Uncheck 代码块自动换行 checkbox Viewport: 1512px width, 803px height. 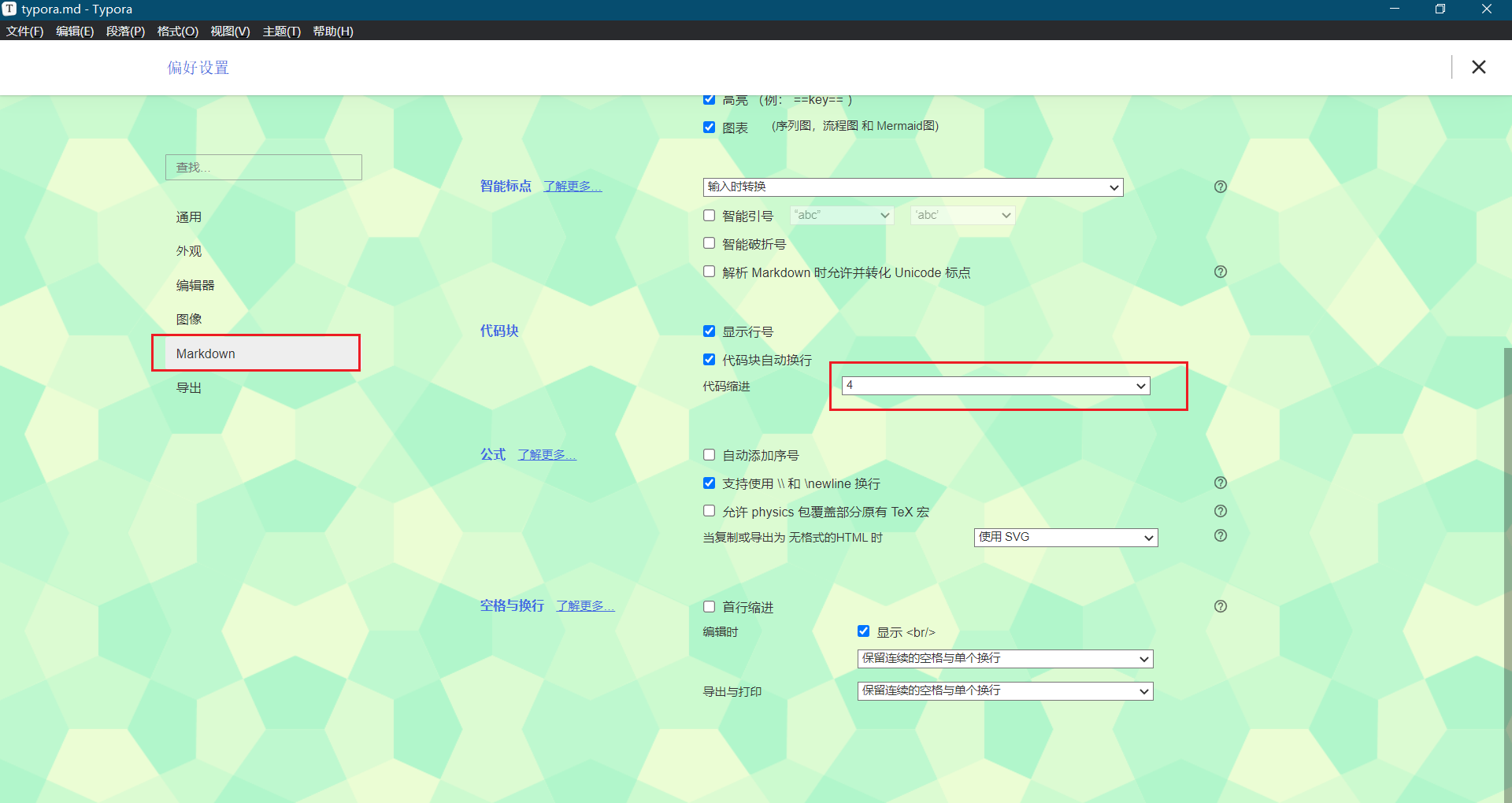click(709, 360)
